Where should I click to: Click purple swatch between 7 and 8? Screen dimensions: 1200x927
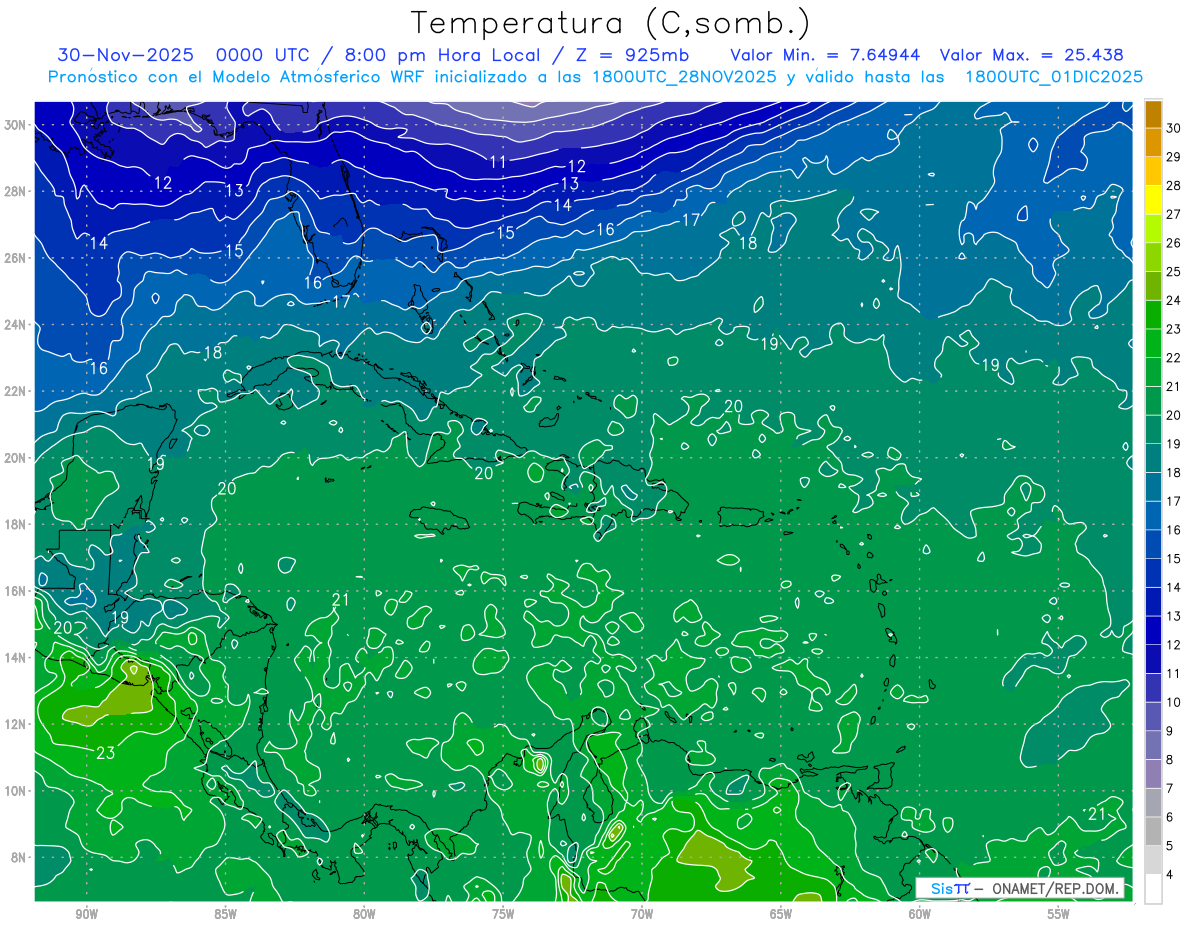[1153, 774]
